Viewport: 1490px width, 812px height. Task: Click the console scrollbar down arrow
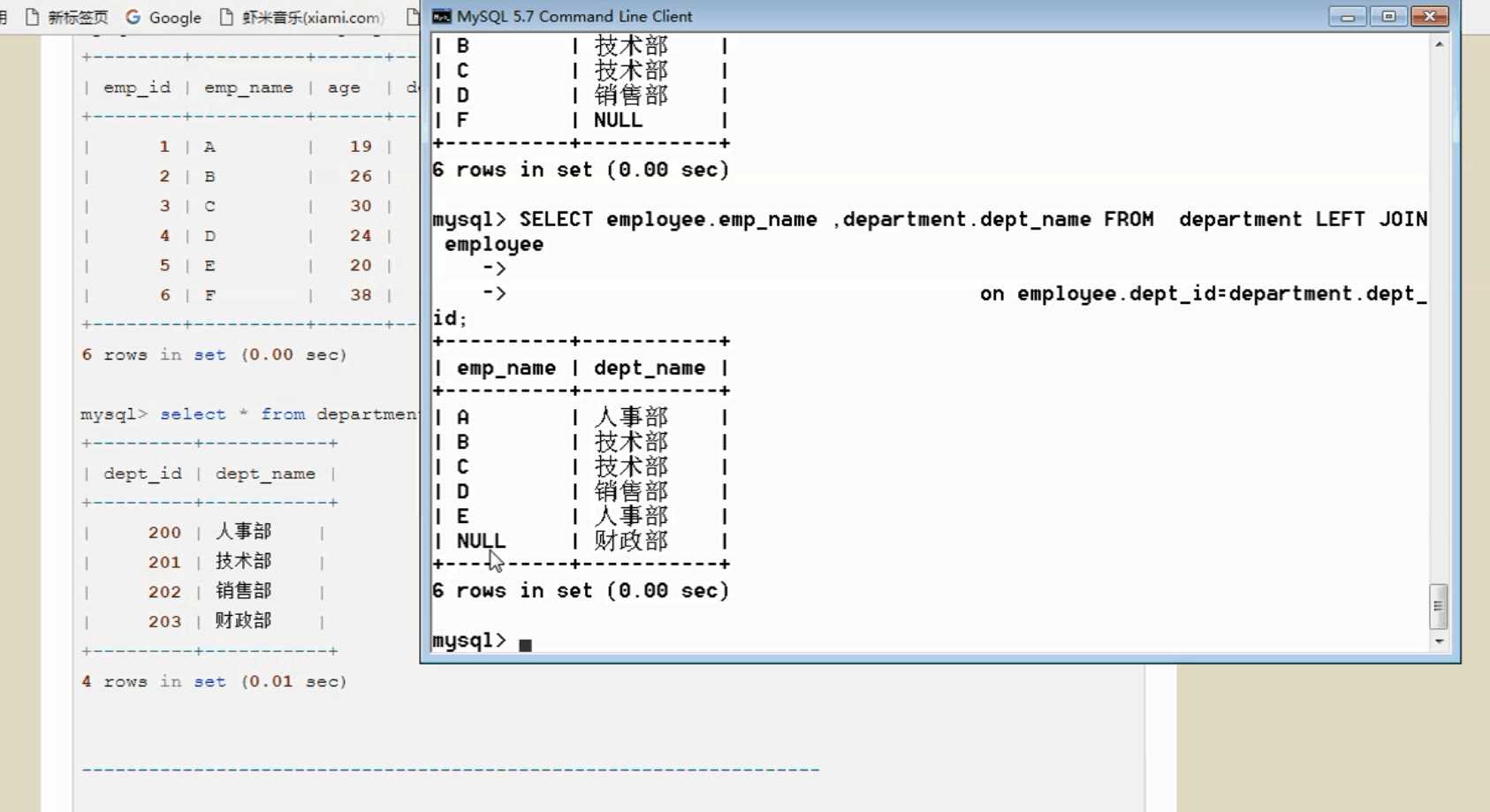[1439, 641]
